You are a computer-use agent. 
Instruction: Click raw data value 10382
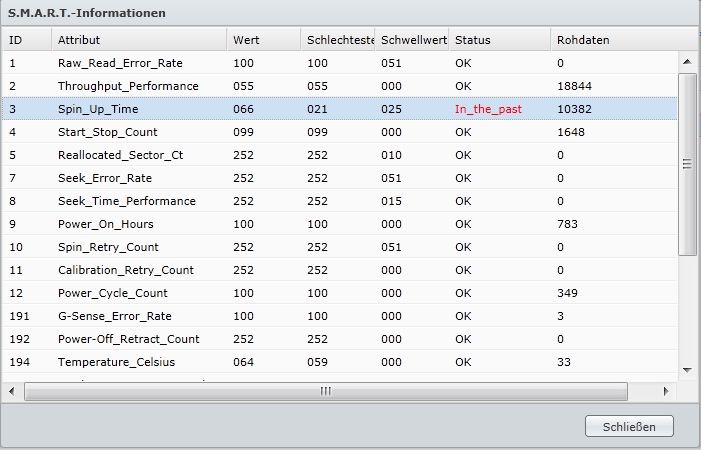pyautogui.click(x=574, y=109)
